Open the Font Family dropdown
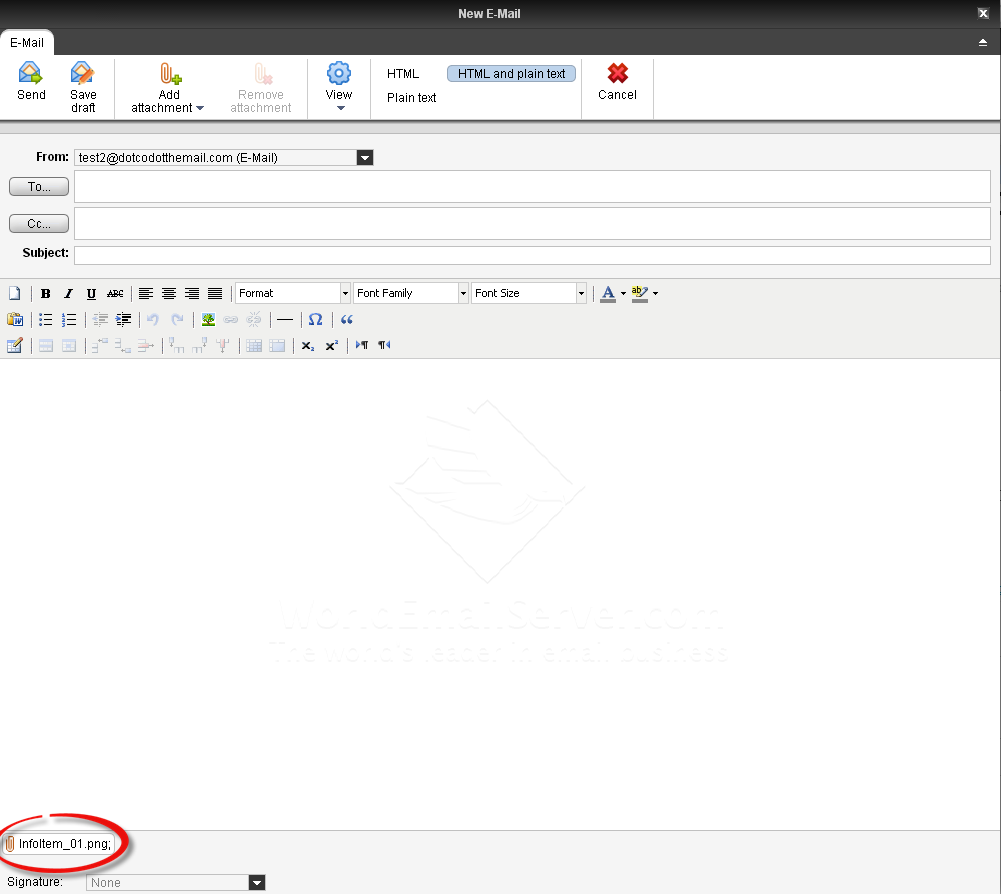Image resolution: width=1001 pixels, height=894 pixels. [x=411, y=293]
